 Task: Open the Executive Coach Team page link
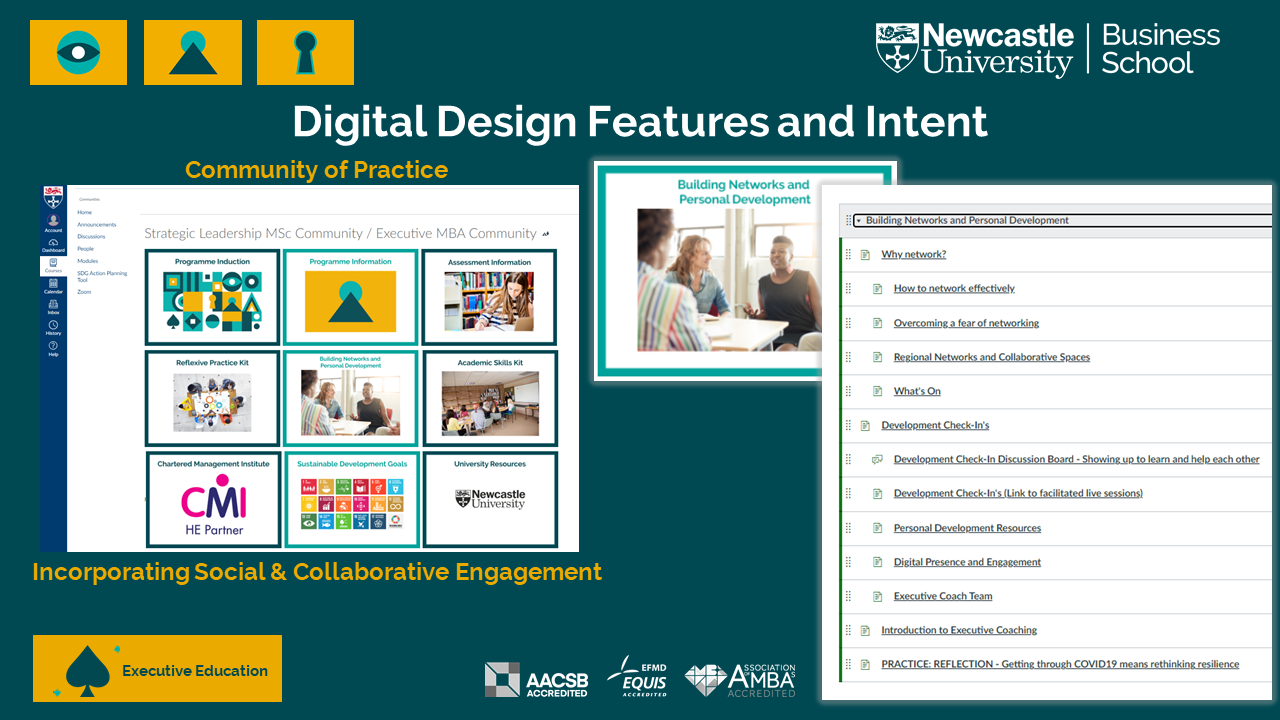click(x=942, y=597)
